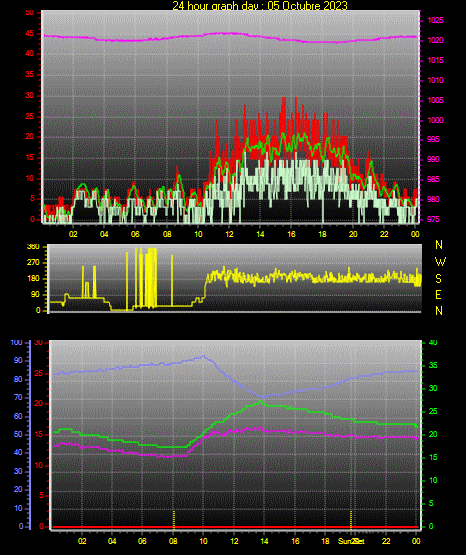This screenshot has width=466, height=555.
Task: Pick the pressure axis value 1005
Action: 435,100
